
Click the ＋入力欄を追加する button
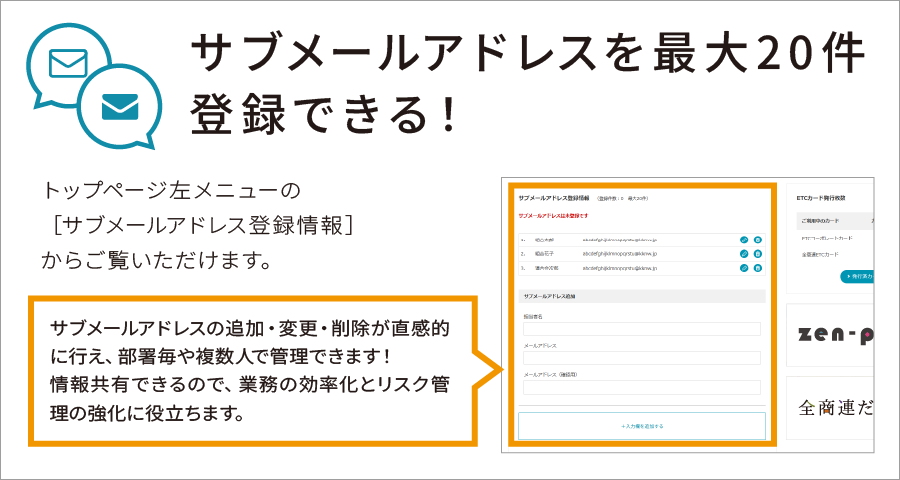(641, 426)
